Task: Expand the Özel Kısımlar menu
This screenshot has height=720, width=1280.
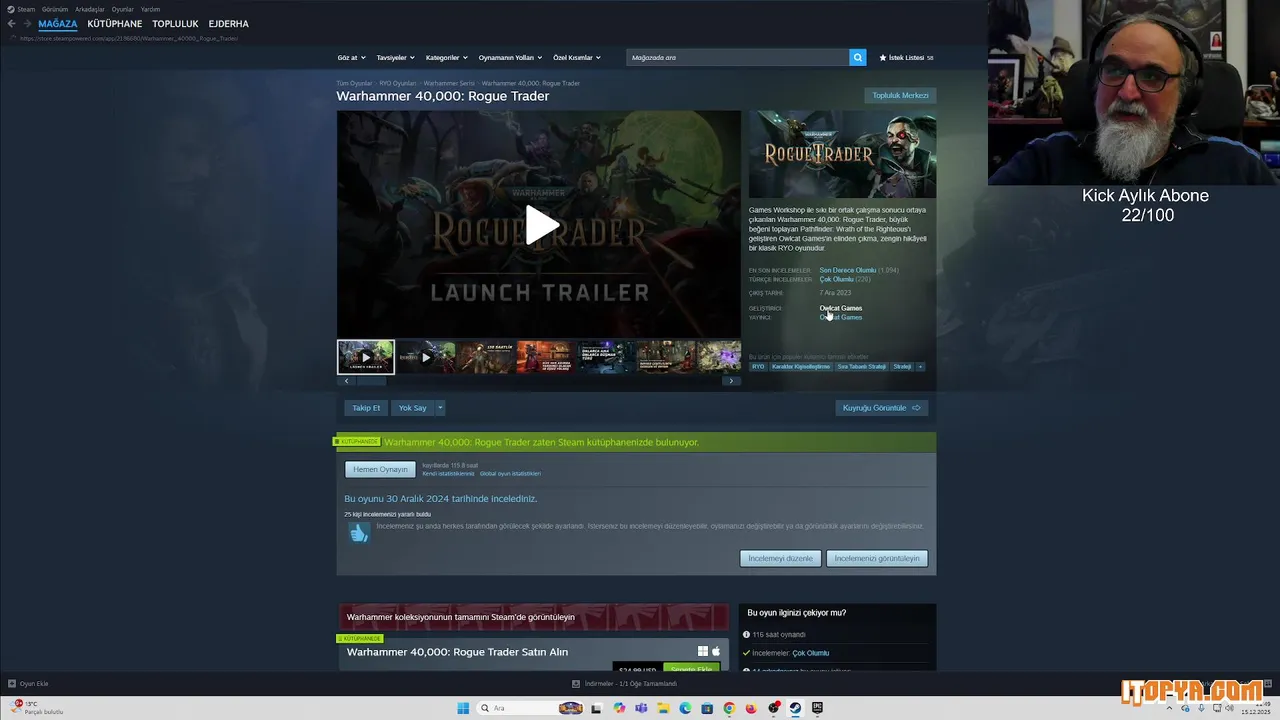Action: (x=577, y=58)
